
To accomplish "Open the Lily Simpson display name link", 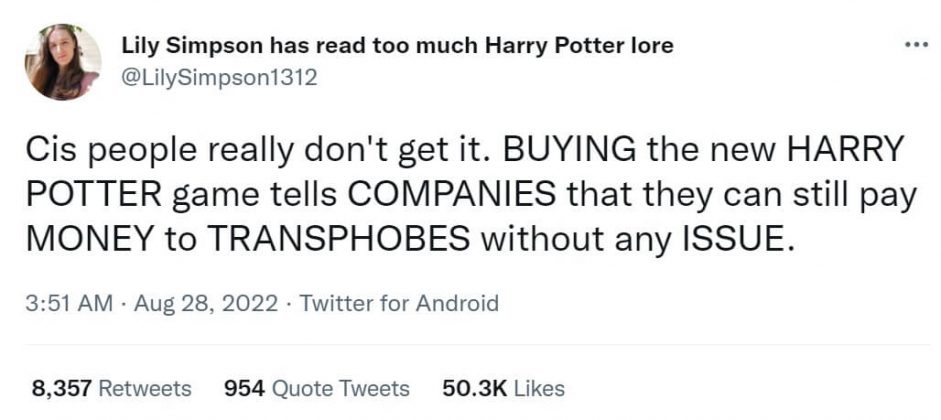I will point(396,46).
